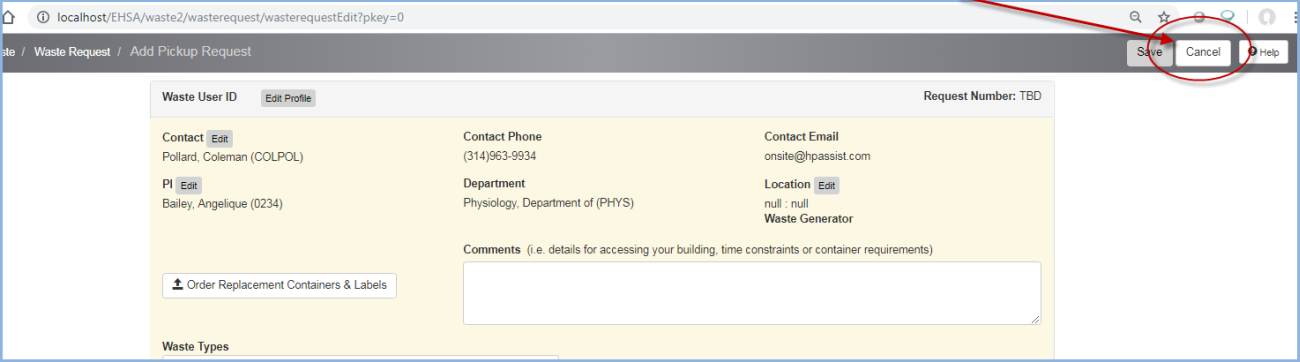Go to the Waste Request breadcrumb

pyautogui.click(x=72, y=52)
